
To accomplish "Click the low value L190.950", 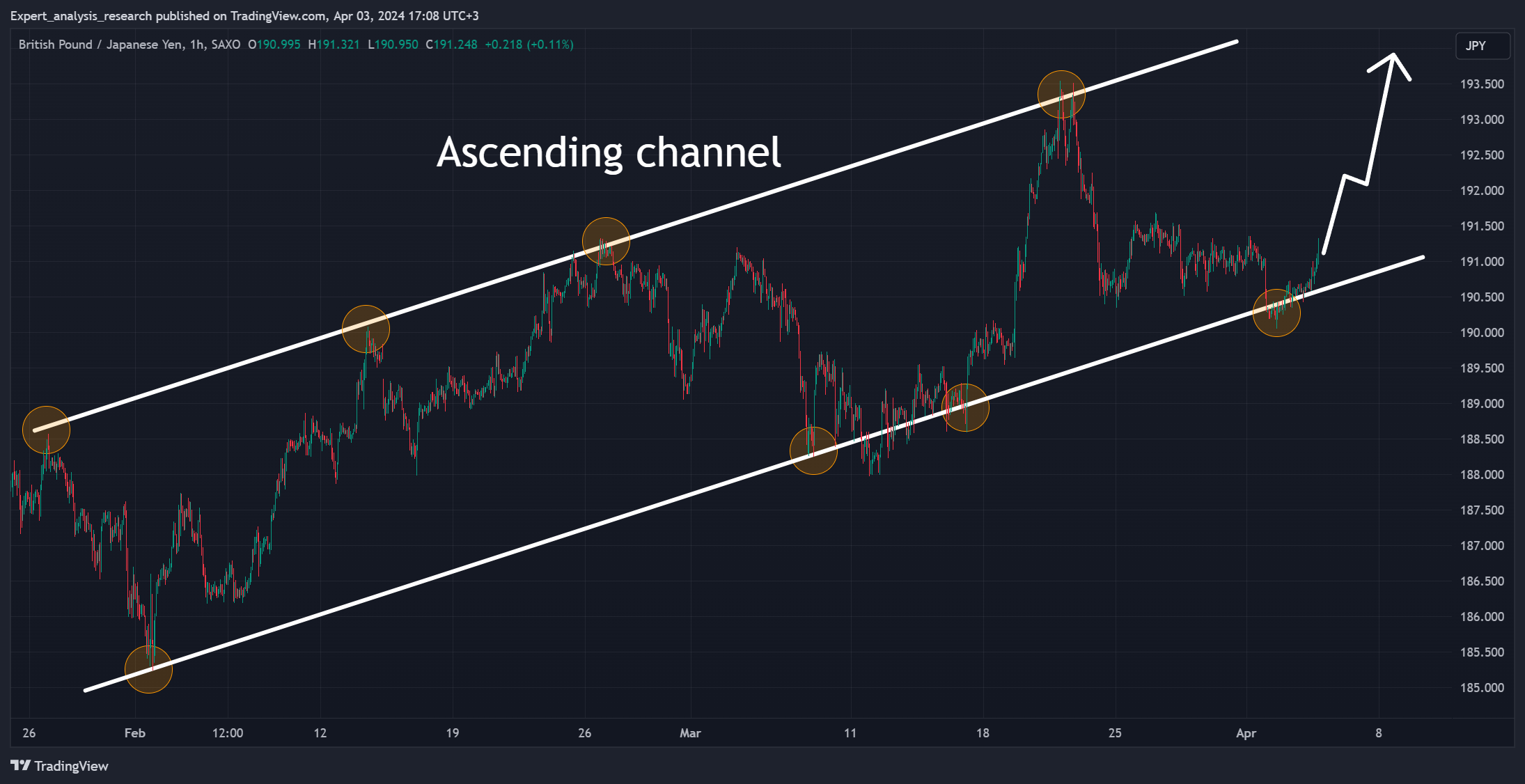I will [x=393, y=45].
